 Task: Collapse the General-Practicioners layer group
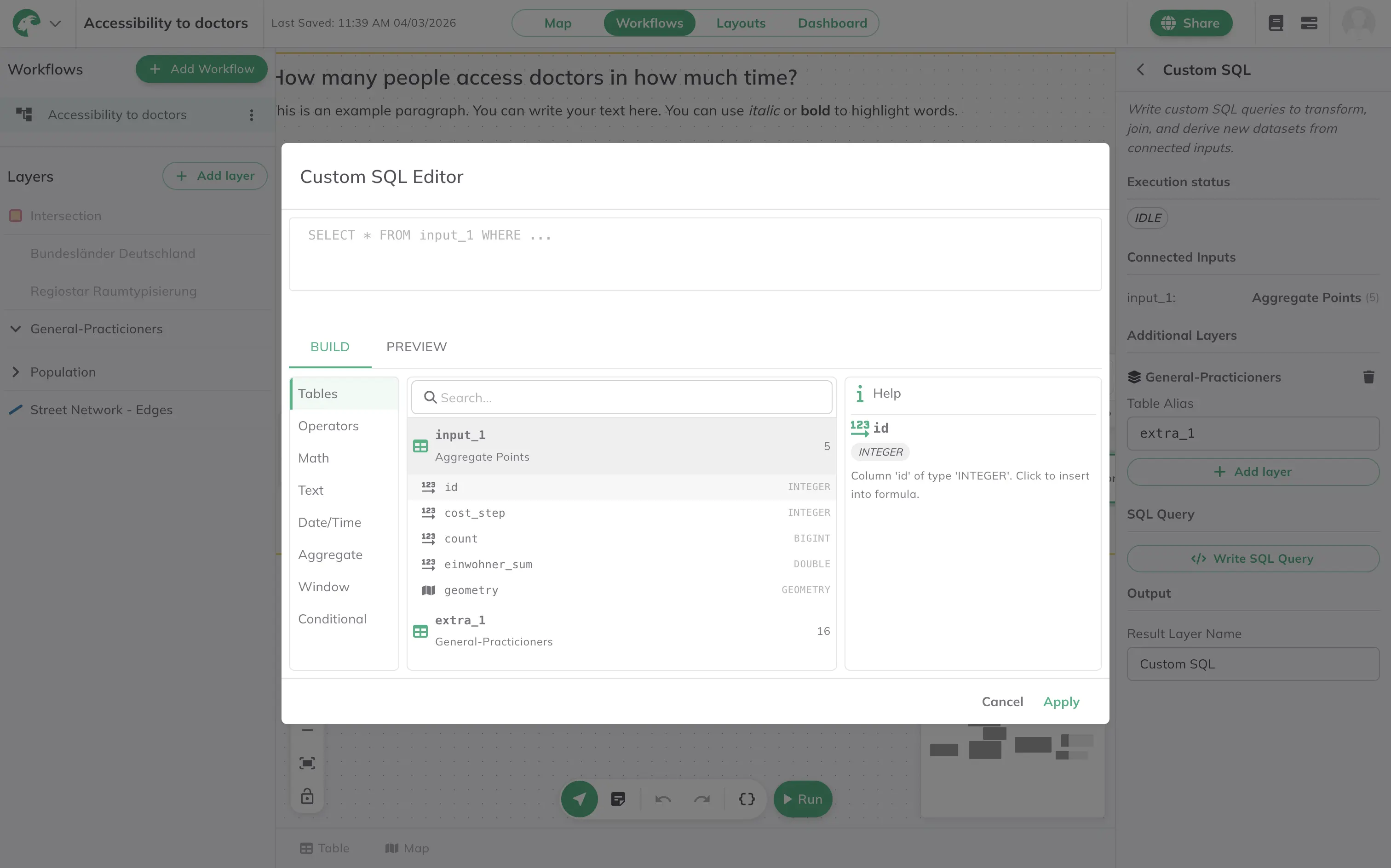(16, 329)
